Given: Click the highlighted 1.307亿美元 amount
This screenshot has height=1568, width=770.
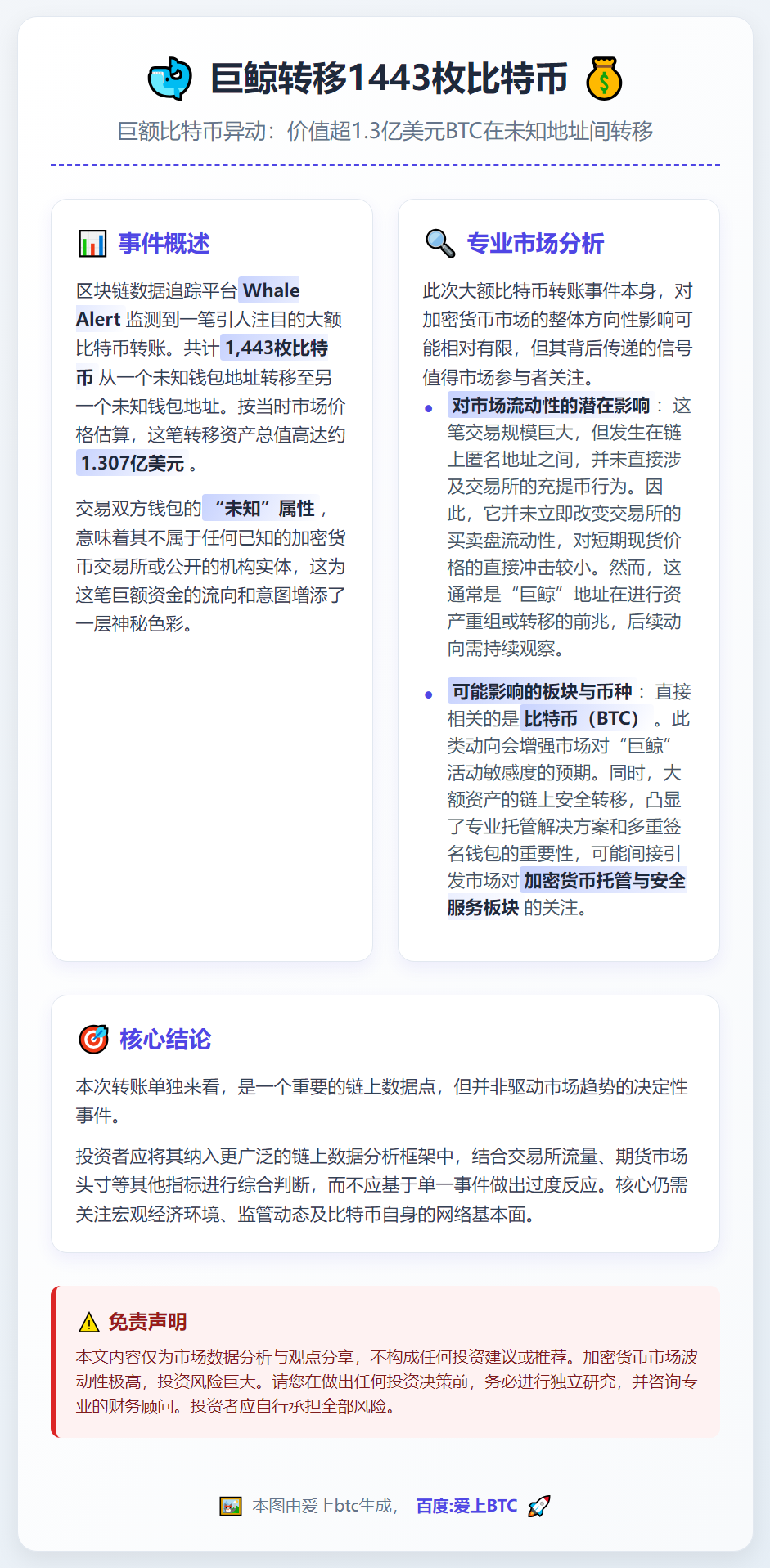Looking at the screenshot, I should point(133,464).
